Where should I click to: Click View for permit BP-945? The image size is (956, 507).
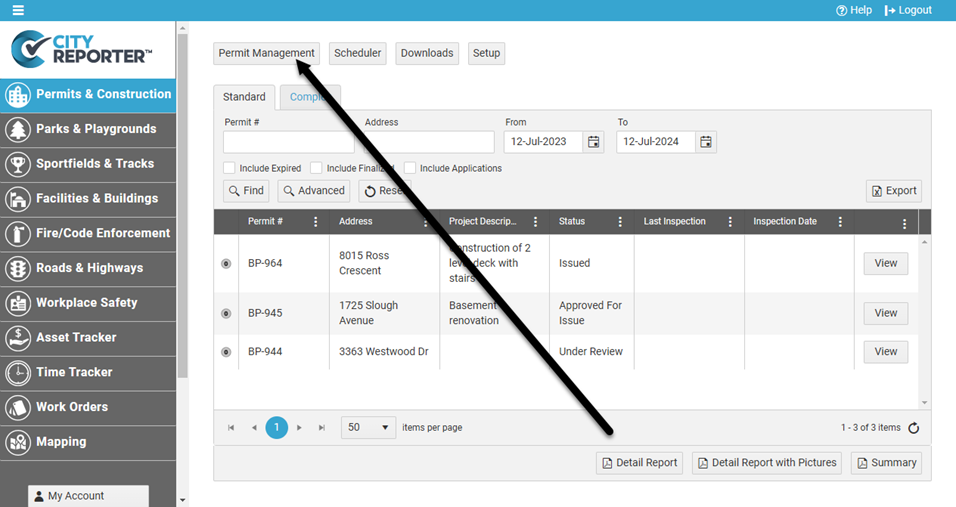point(885,313)
